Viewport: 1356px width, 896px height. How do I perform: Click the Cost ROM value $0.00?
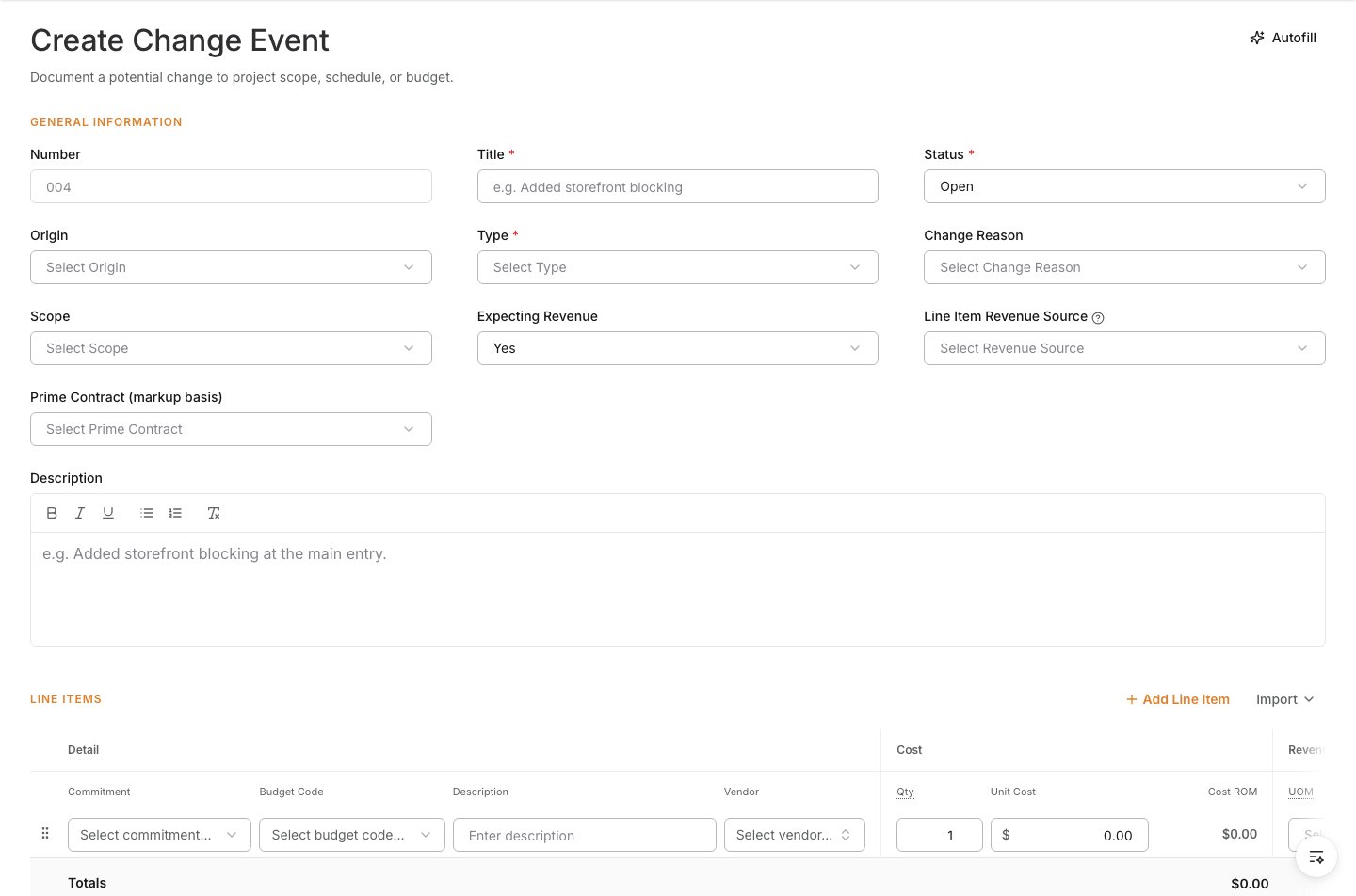tap(1239, 834)
